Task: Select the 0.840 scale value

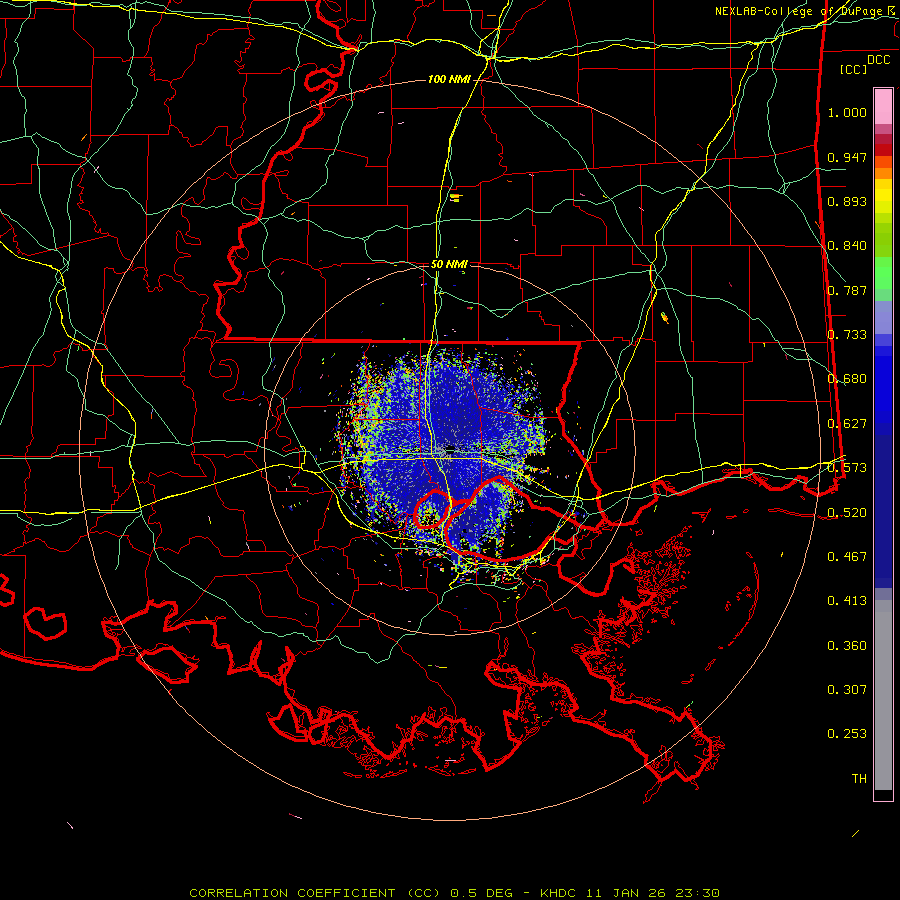Action: (x=847, y=246)
